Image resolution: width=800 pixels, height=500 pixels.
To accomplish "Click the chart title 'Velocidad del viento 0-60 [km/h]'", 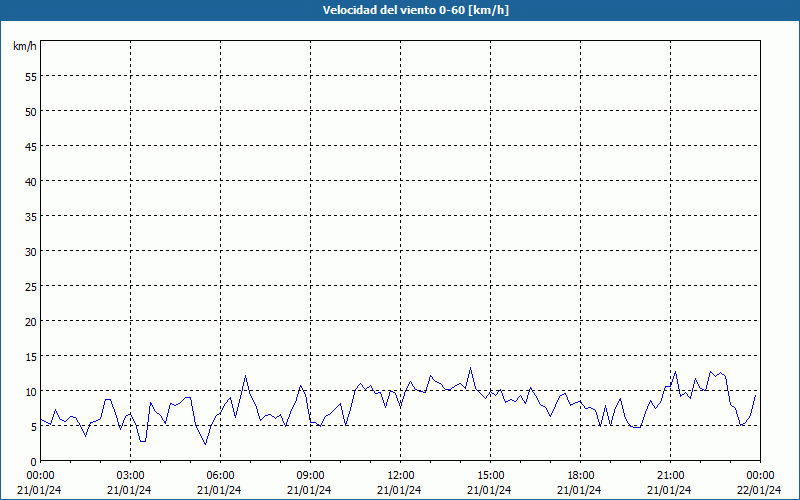I will pos(416,10).
